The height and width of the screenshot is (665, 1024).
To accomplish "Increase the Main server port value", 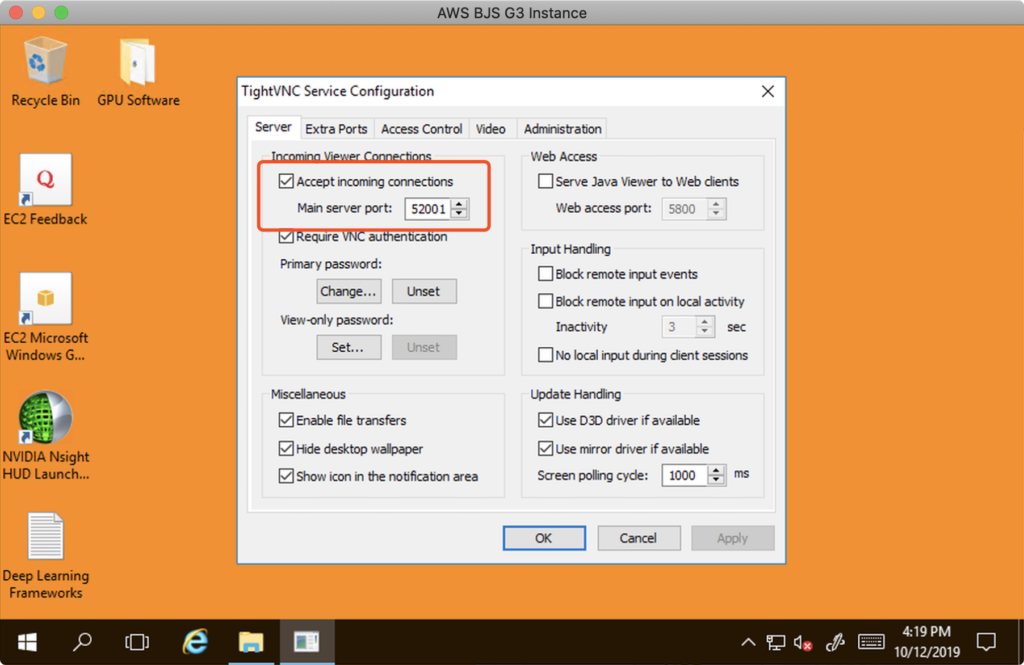I will click(x=459, y=204).
